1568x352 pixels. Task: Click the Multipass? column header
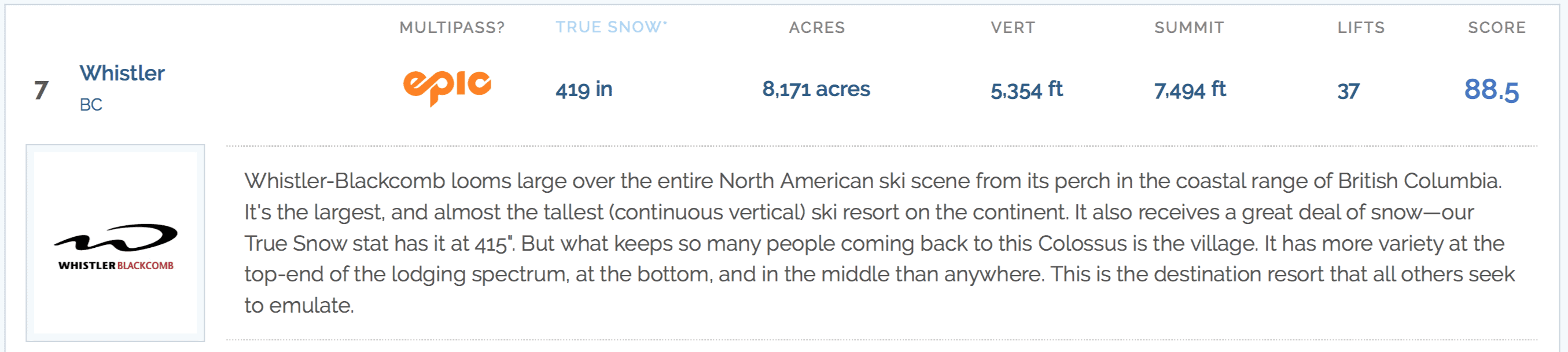(452, 27)
